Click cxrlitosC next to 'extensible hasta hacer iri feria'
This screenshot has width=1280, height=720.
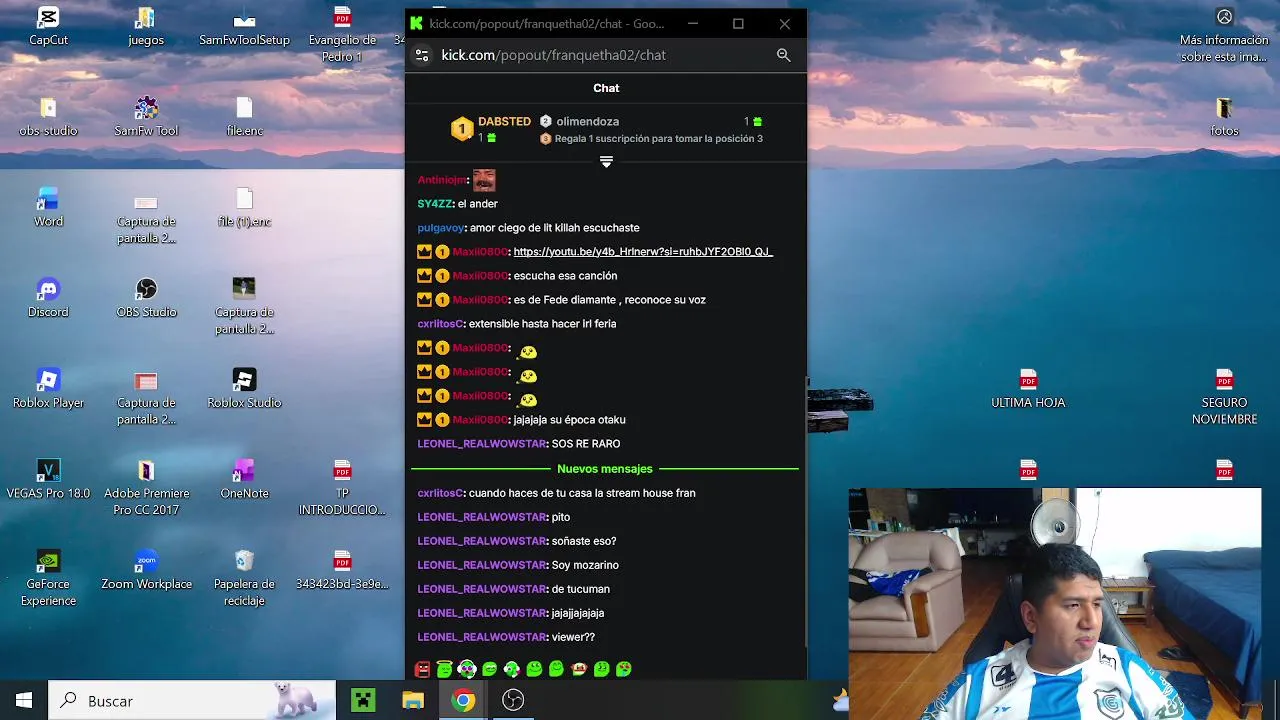point(440,324)
